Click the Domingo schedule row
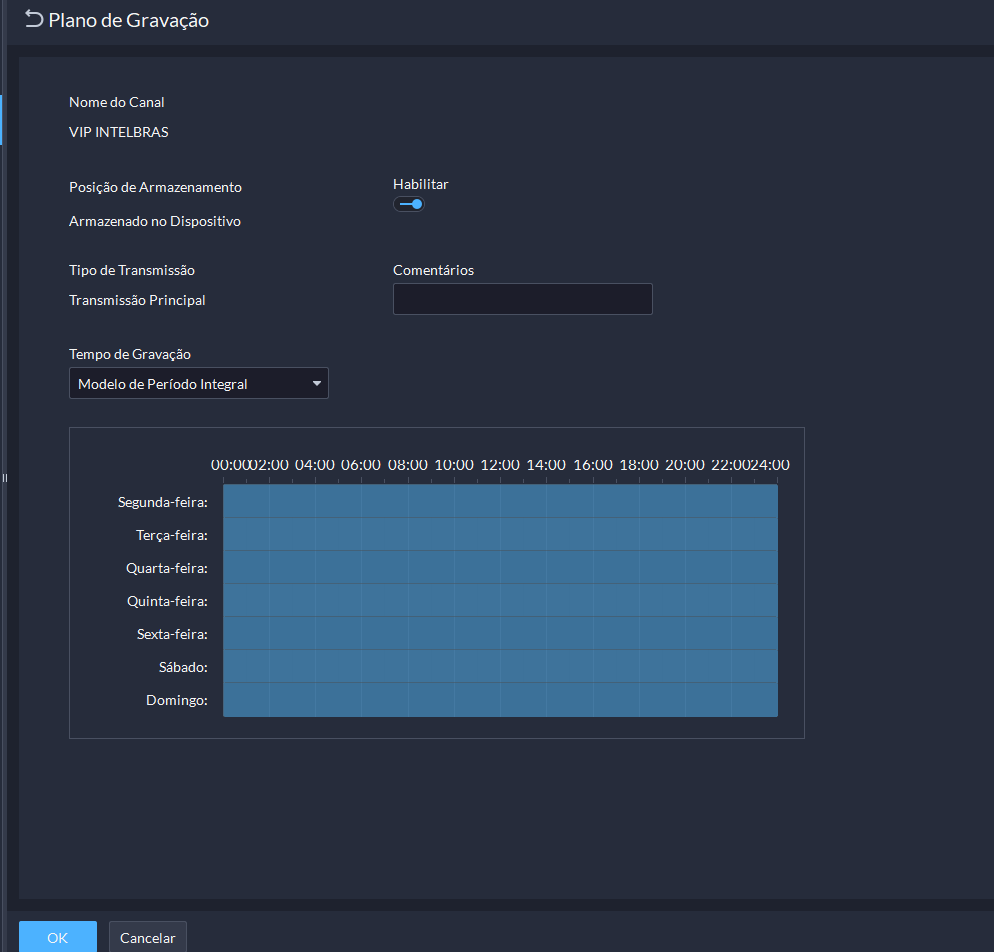 point(500,700)
